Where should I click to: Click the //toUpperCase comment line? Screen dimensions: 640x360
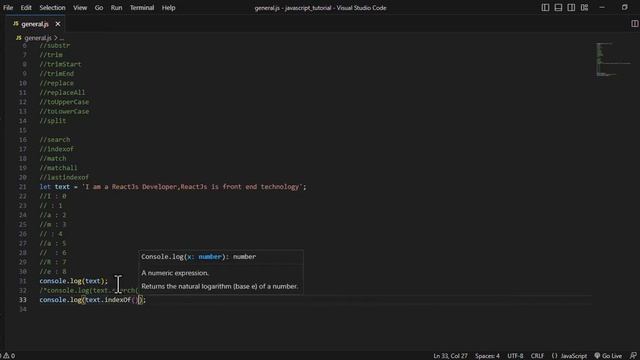[x=64, y=102]
